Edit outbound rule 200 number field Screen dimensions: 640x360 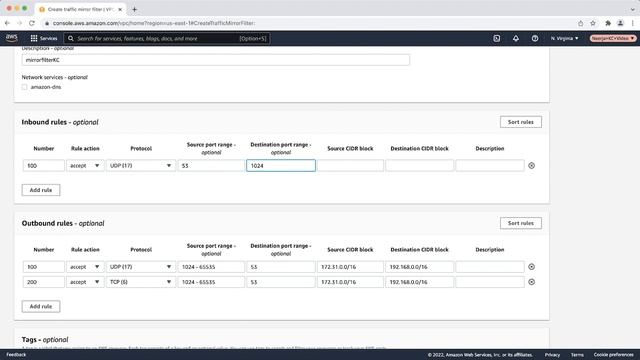tap(43, 282)
